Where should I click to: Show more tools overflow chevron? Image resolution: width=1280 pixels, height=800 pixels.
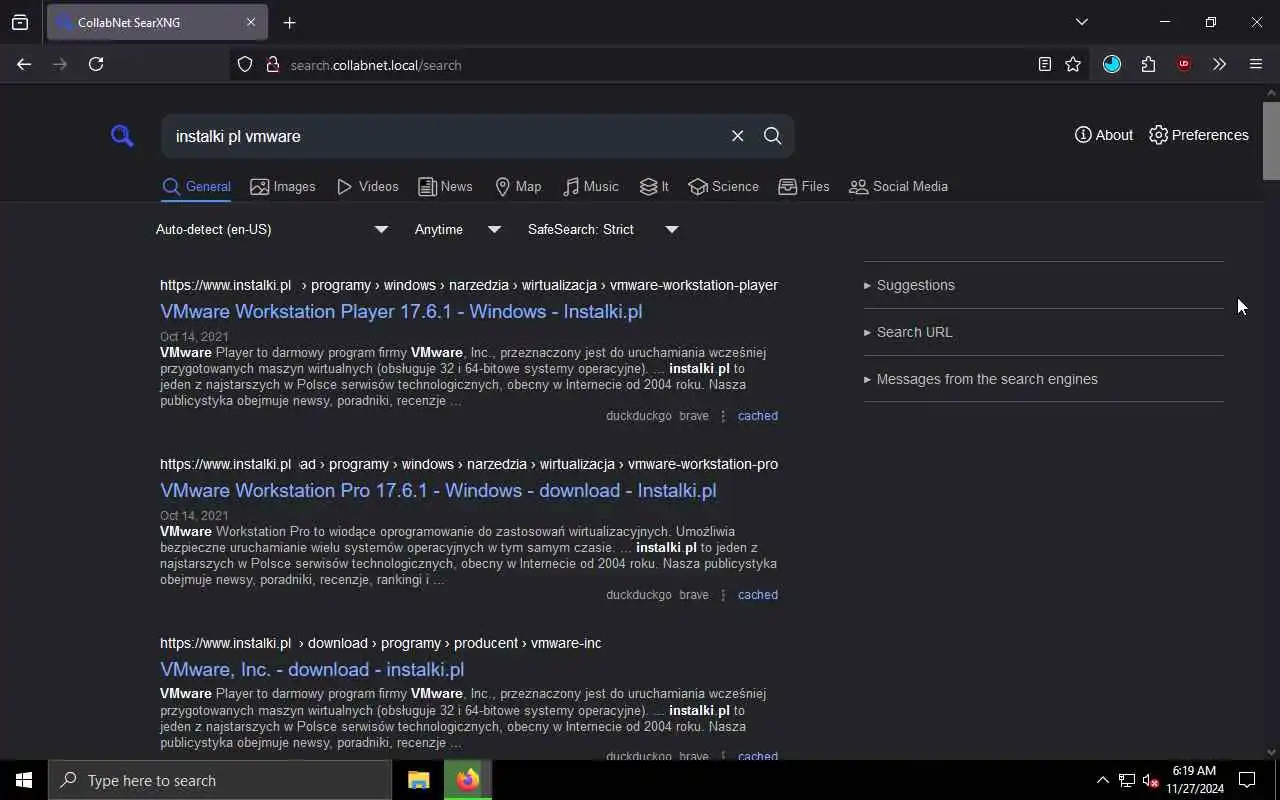click(1219, 64)
